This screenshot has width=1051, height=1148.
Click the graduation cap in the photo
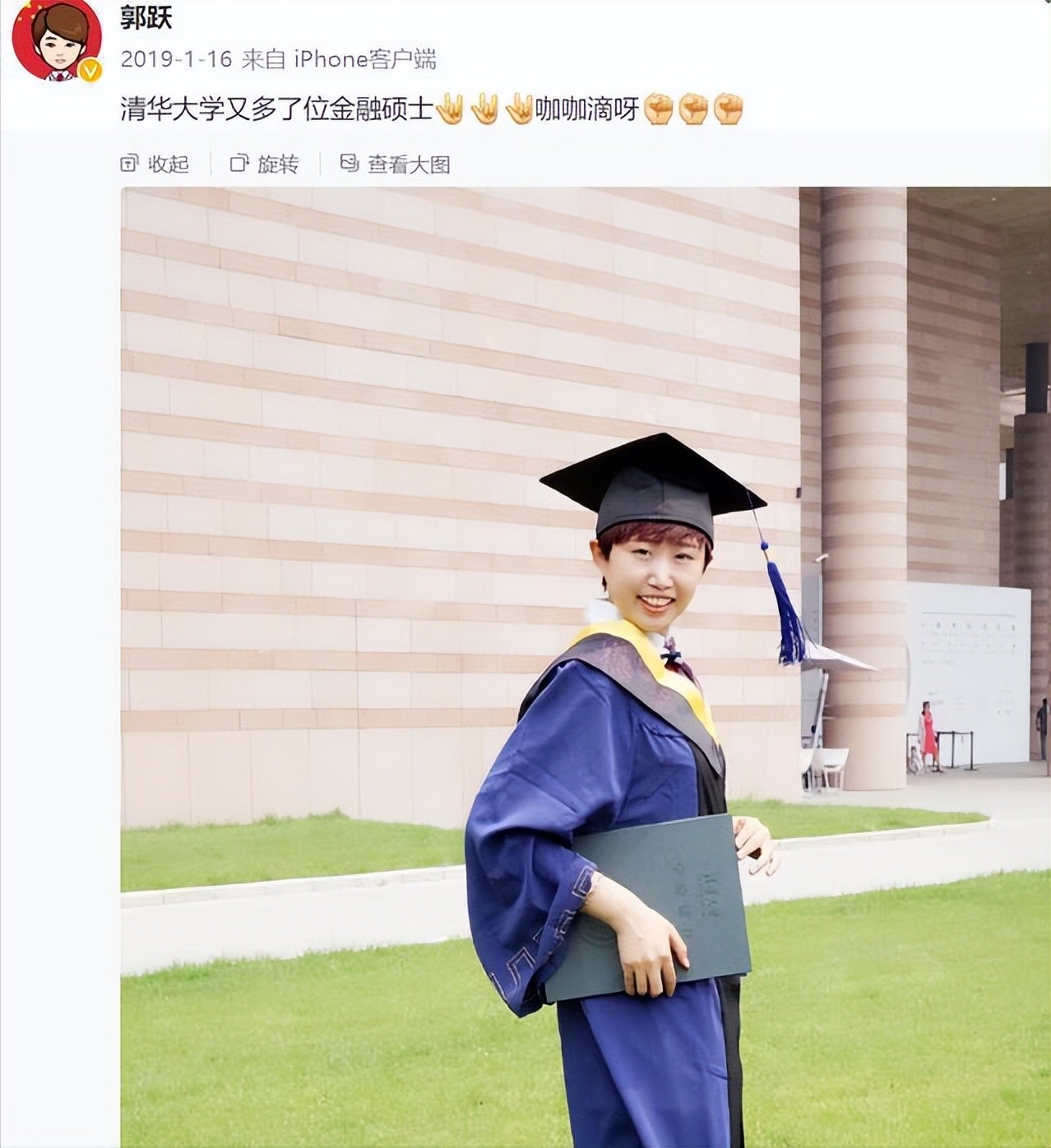point(654,485)
